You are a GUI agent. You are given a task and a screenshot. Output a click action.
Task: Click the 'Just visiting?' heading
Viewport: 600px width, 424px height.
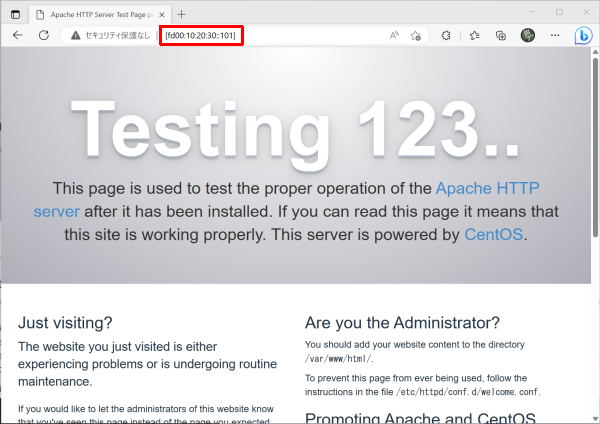(65, 323)
